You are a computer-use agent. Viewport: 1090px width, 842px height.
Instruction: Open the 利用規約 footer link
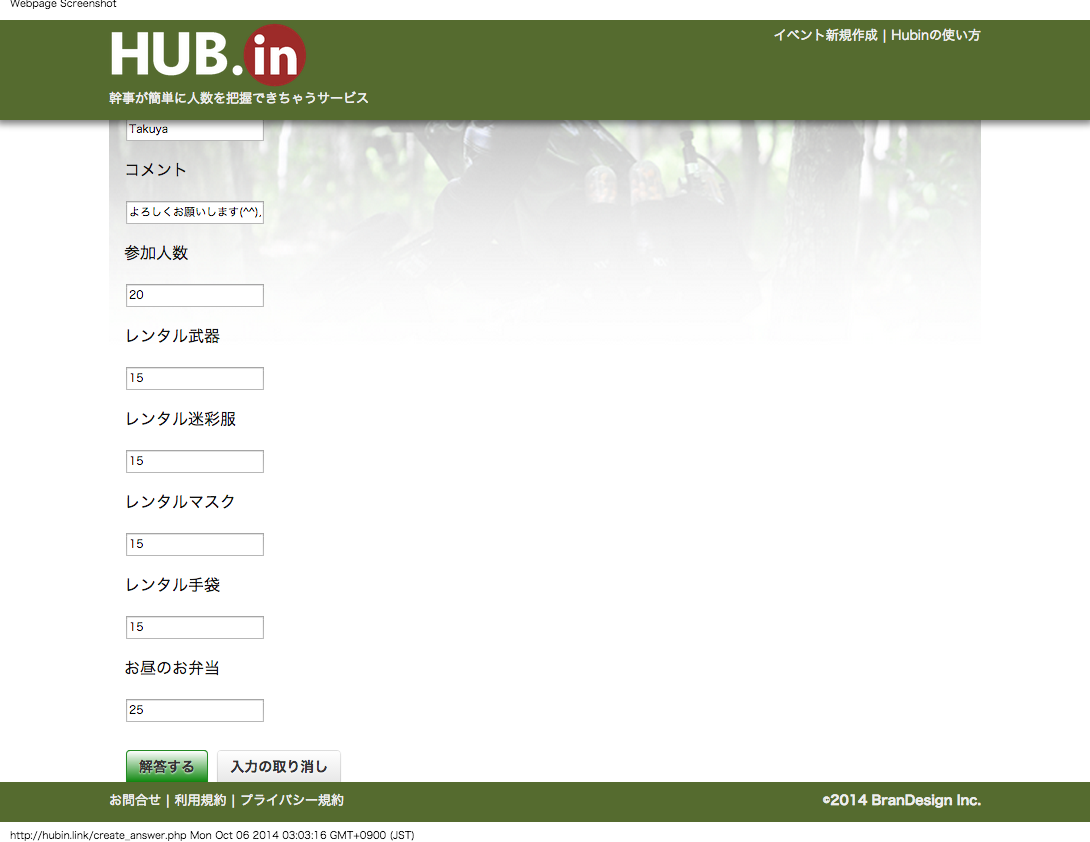coord(200,800)
